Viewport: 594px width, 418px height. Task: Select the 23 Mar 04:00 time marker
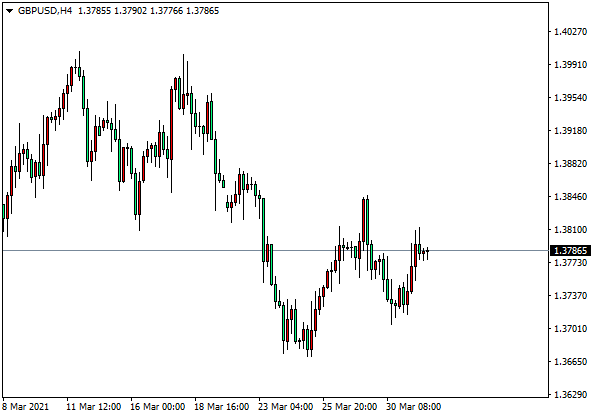tap(286, 407)
